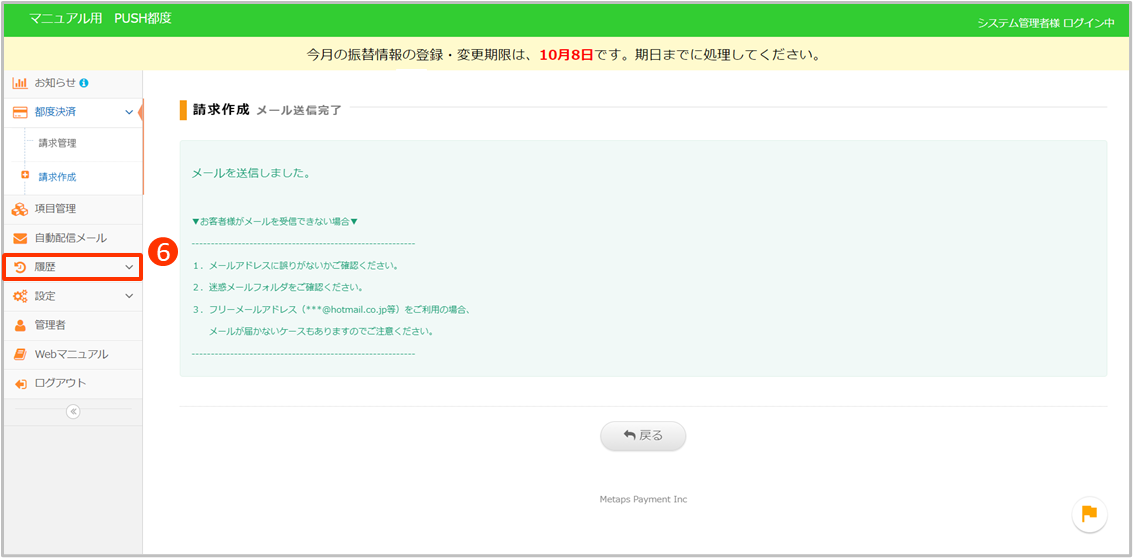This screenshot has width=1133, height=558.
Task: Click the Webマニュアル book icon
Action: [19, 354]
